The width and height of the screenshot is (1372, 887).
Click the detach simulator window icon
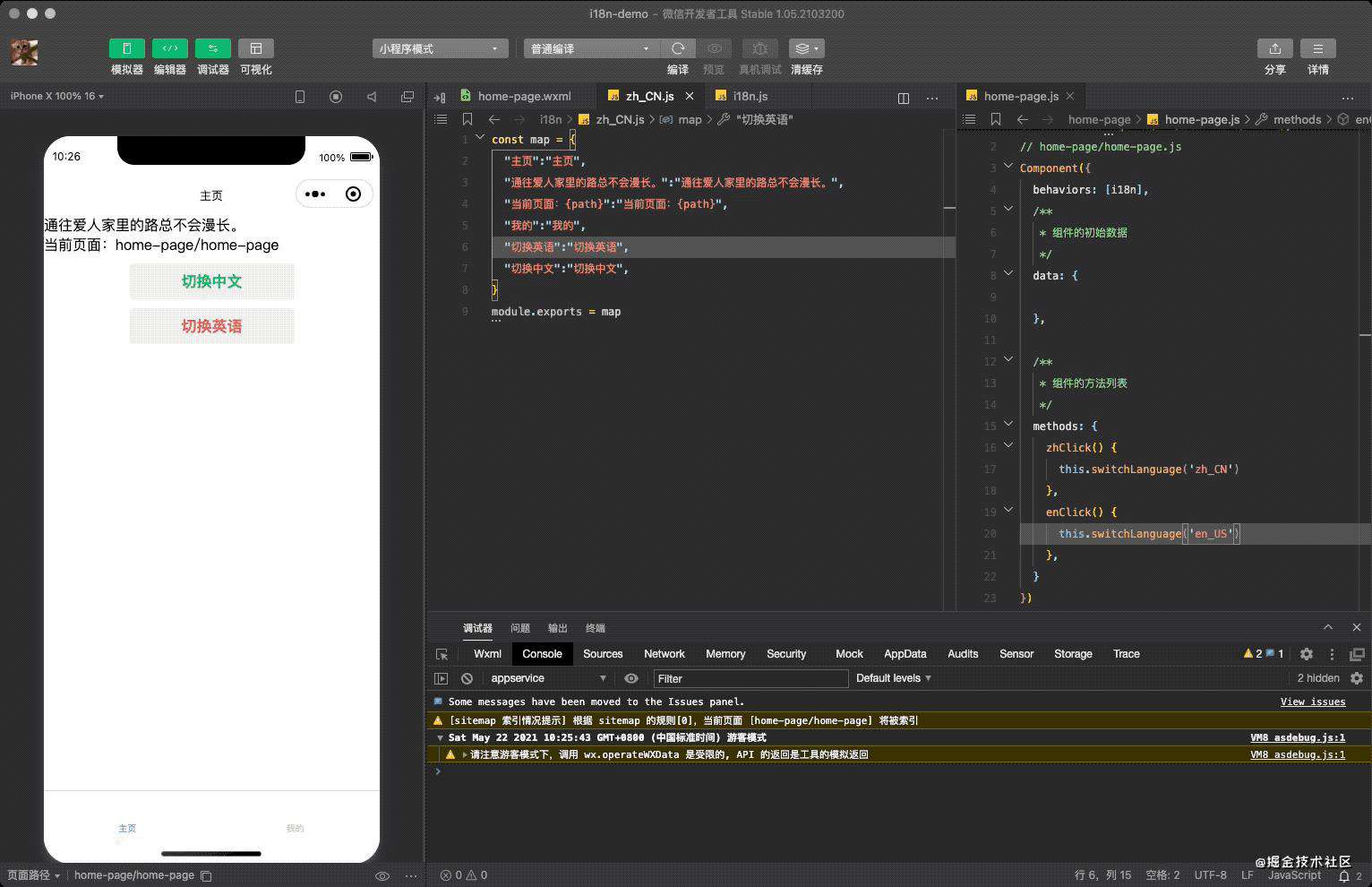point(407,97)
